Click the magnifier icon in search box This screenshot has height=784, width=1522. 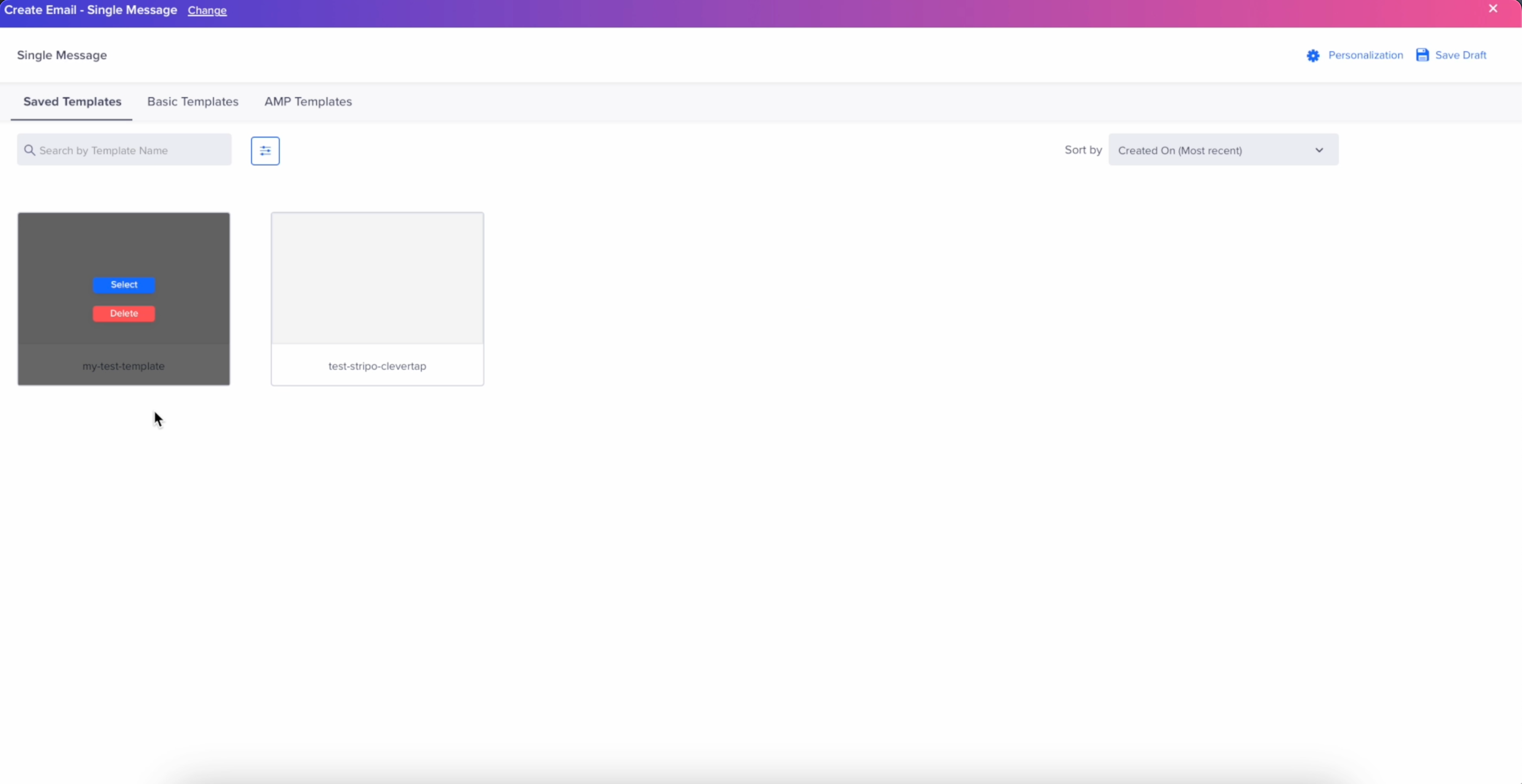[29, 150]
